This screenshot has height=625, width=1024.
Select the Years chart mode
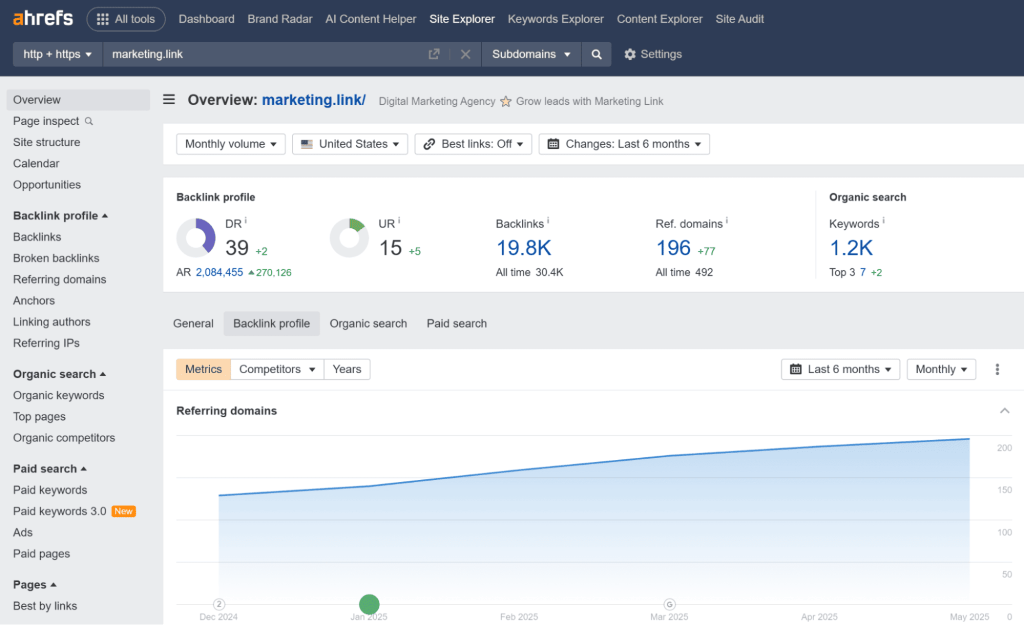point(347,369)
